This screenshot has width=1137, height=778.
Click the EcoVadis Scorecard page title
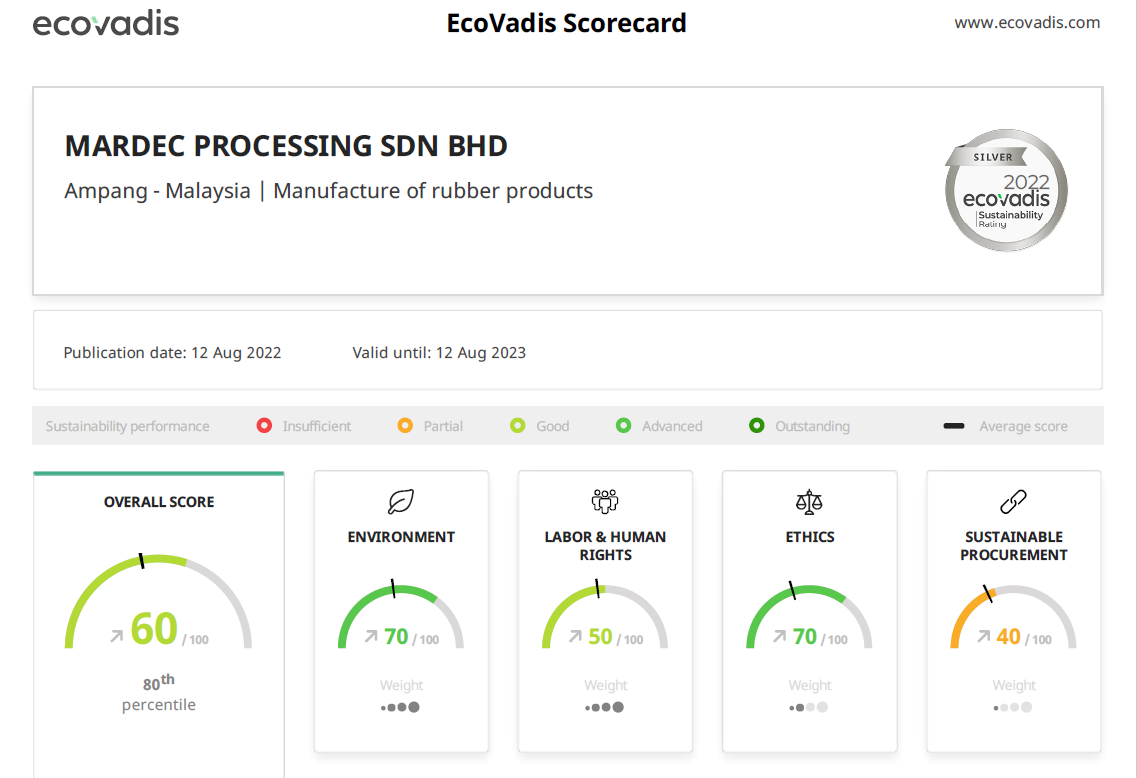566,22
